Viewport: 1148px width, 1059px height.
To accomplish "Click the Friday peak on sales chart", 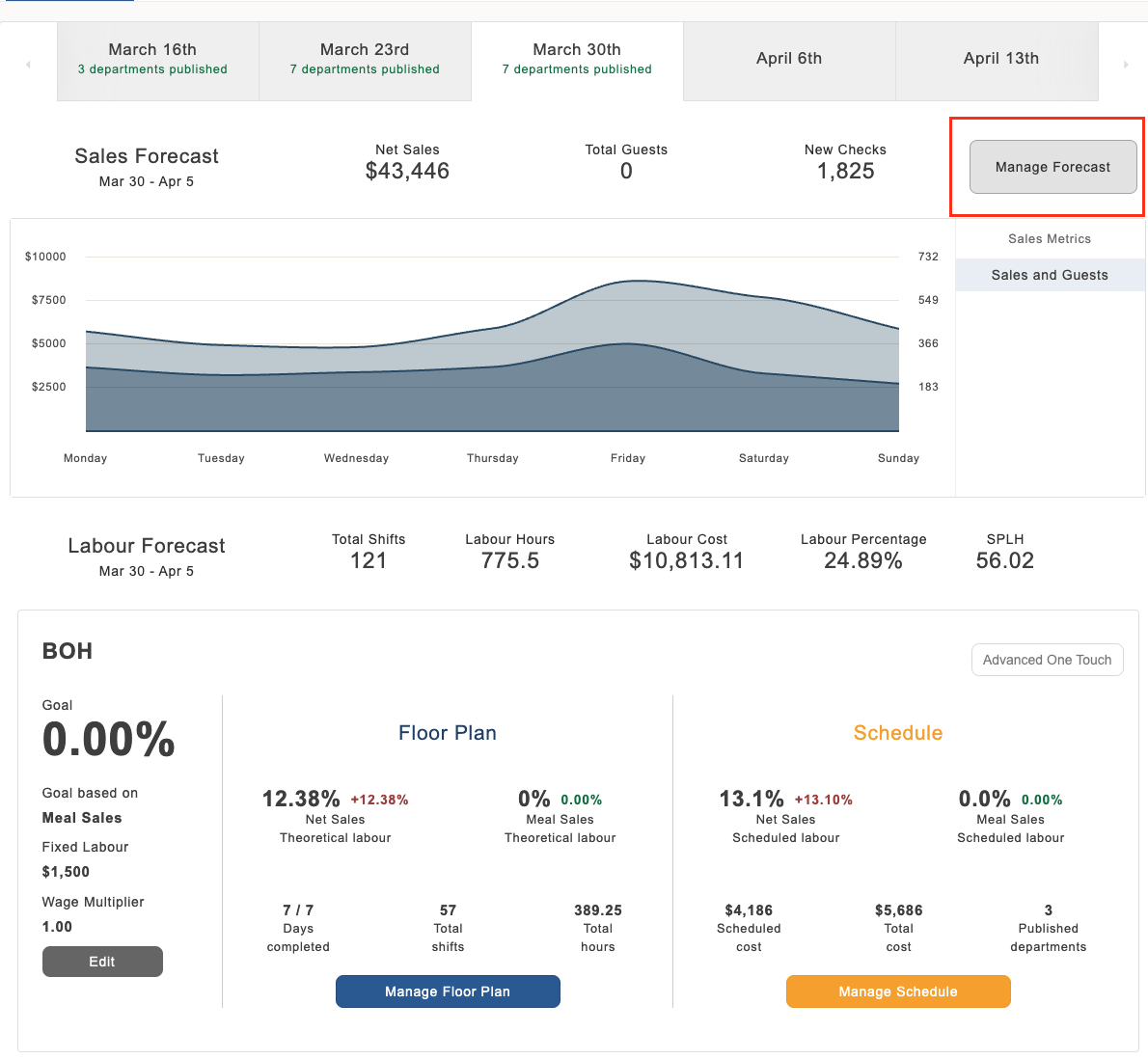I will coord(637,281).
